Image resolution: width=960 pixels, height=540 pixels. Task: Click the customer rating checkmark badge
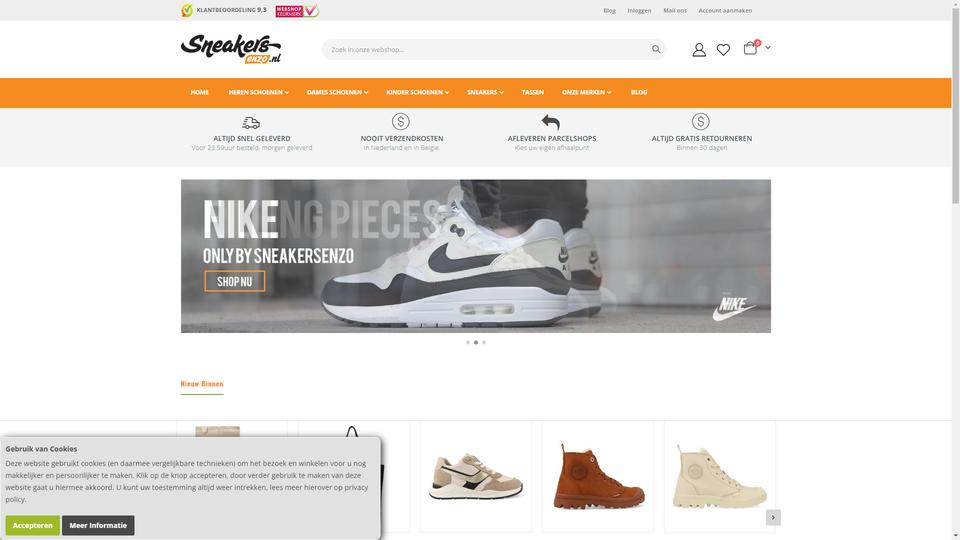point(187,10)
